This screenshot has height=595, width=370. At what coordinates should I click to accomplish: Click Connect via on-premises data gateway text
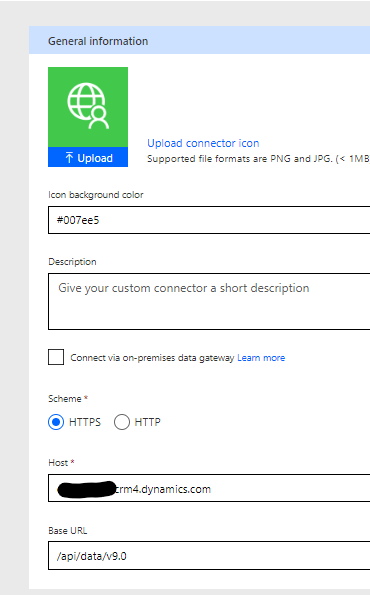(152, 358)
